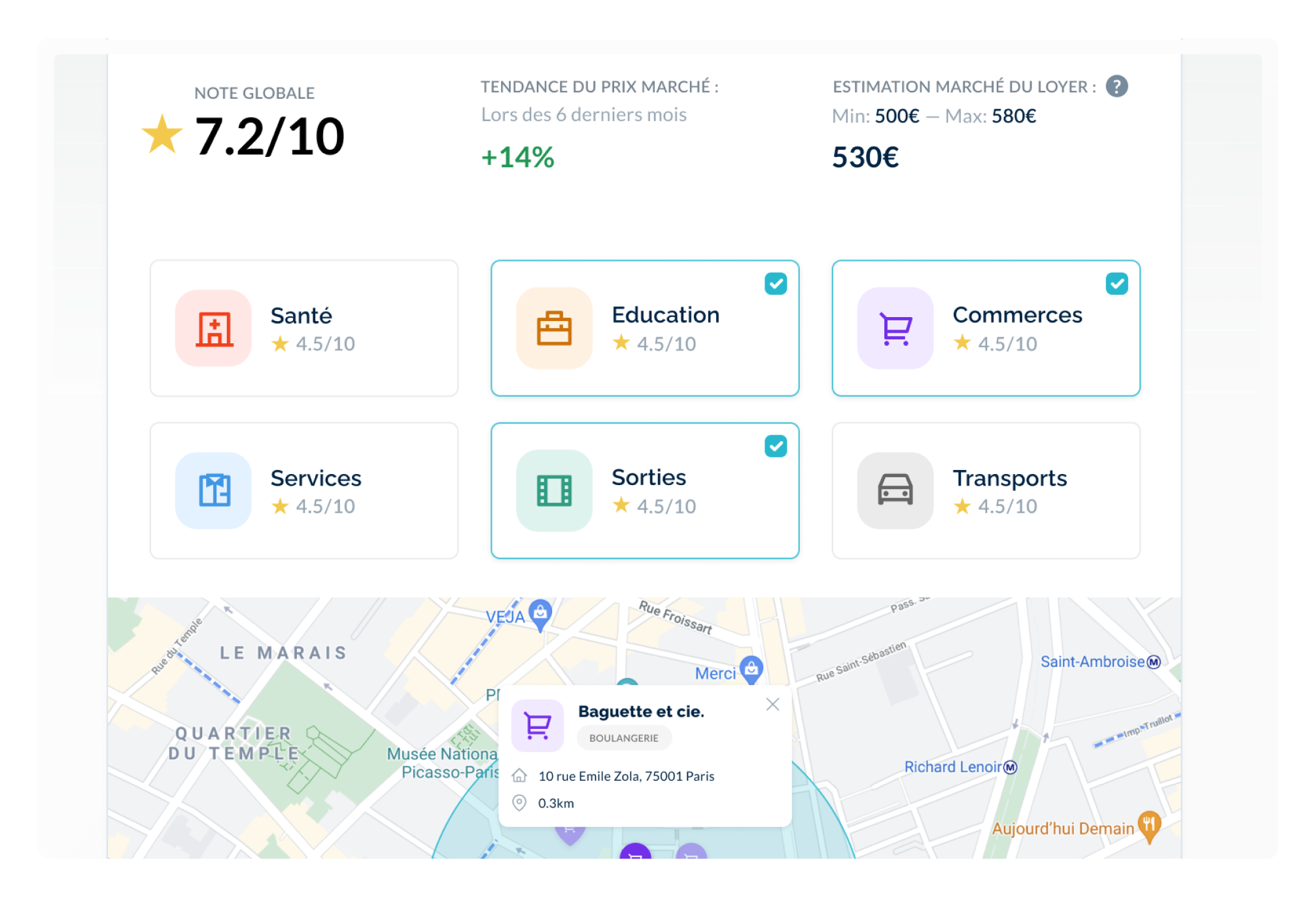Click the Baguette et cie. title
1316x897 pixels.
(x=641, y=711)
